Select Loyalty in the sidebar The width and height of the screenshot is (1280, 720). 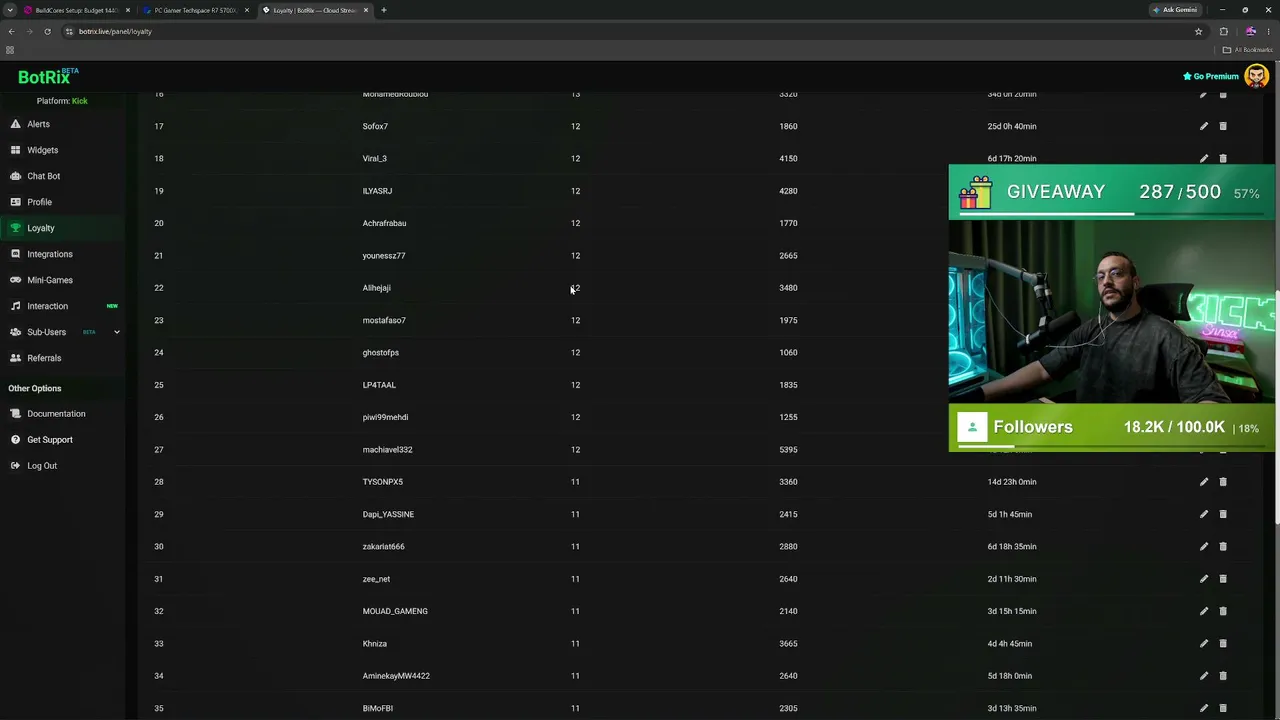(x=62, y=228)
